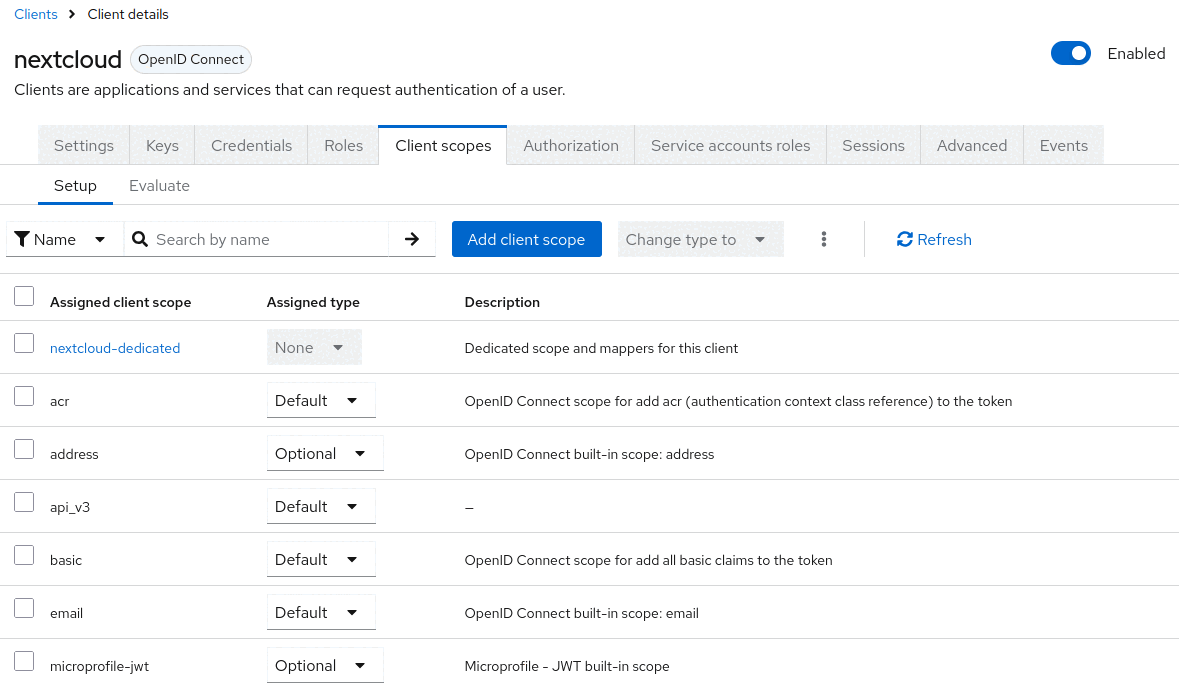Image resolution: width=1179 pixels, height=690 pixels.
Task: Click the Add client scope button
Action: pyautogui.click(x=526, y=239)
